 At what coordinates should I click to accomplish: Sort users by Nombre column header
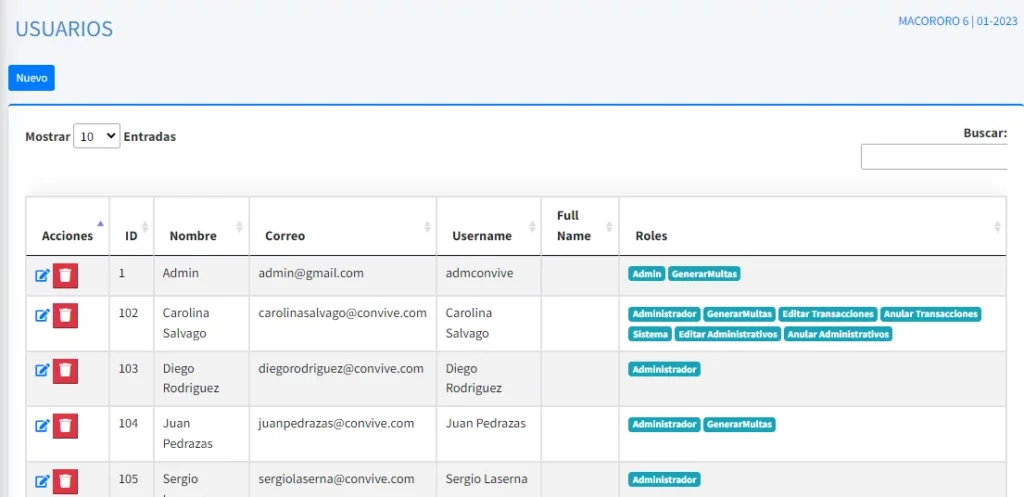(193, 236)
